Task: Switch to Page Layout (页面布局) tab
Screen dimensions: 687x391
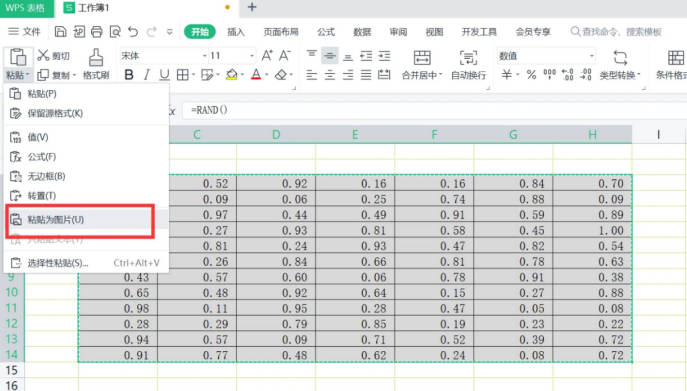Action: click(281, 32)
